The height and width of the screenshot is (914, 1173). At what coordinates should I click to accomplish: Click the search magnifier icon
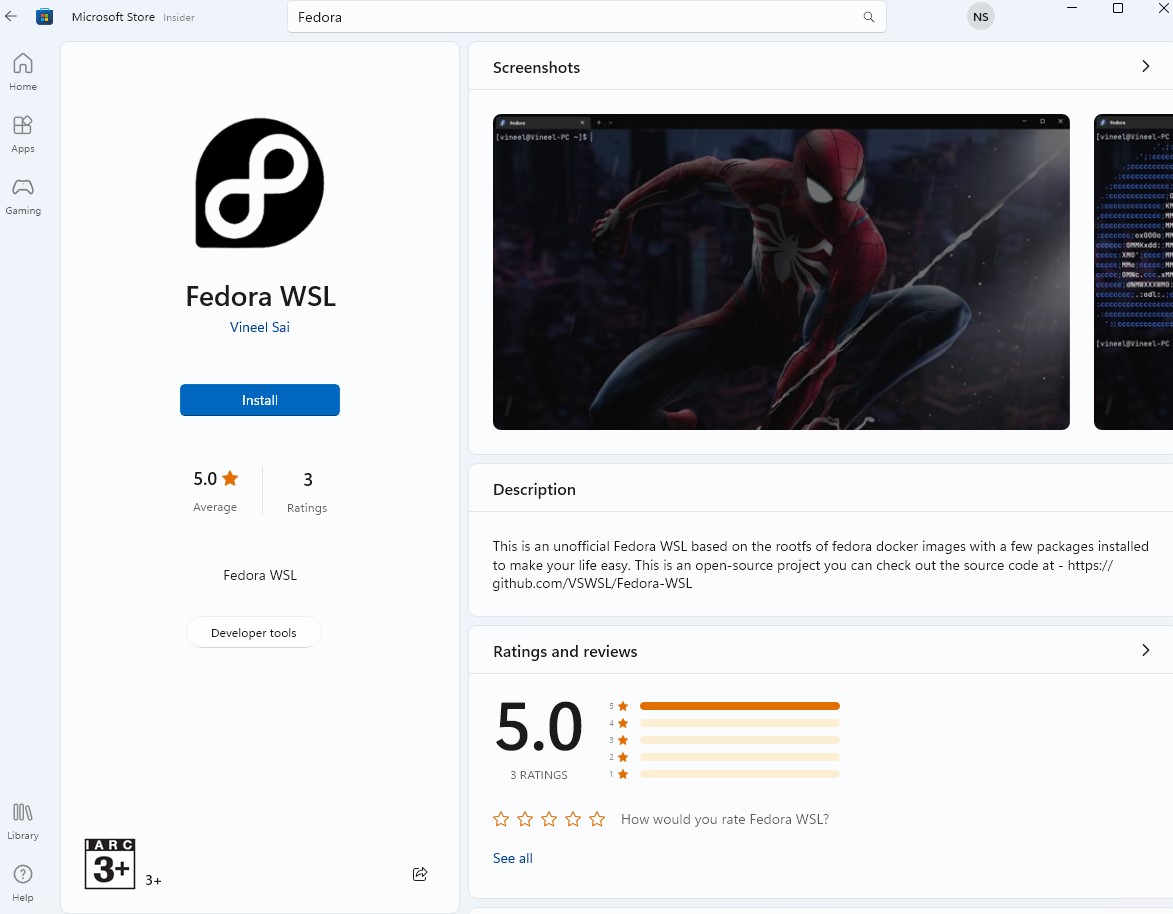pos(869,16)
